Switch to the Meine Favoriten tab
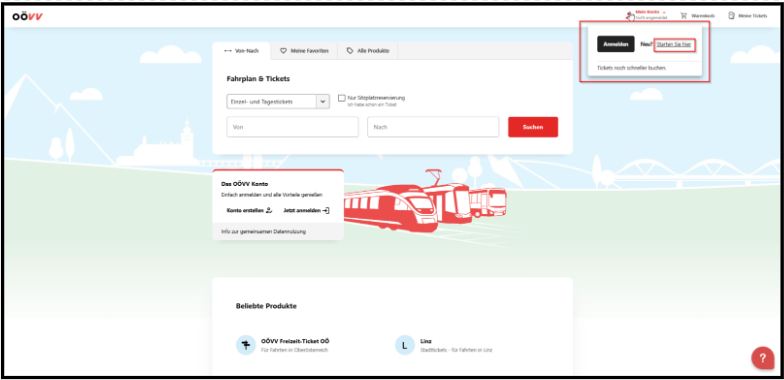Image resolution: width=784 pixels, height=380 pixels. (304, 51)
